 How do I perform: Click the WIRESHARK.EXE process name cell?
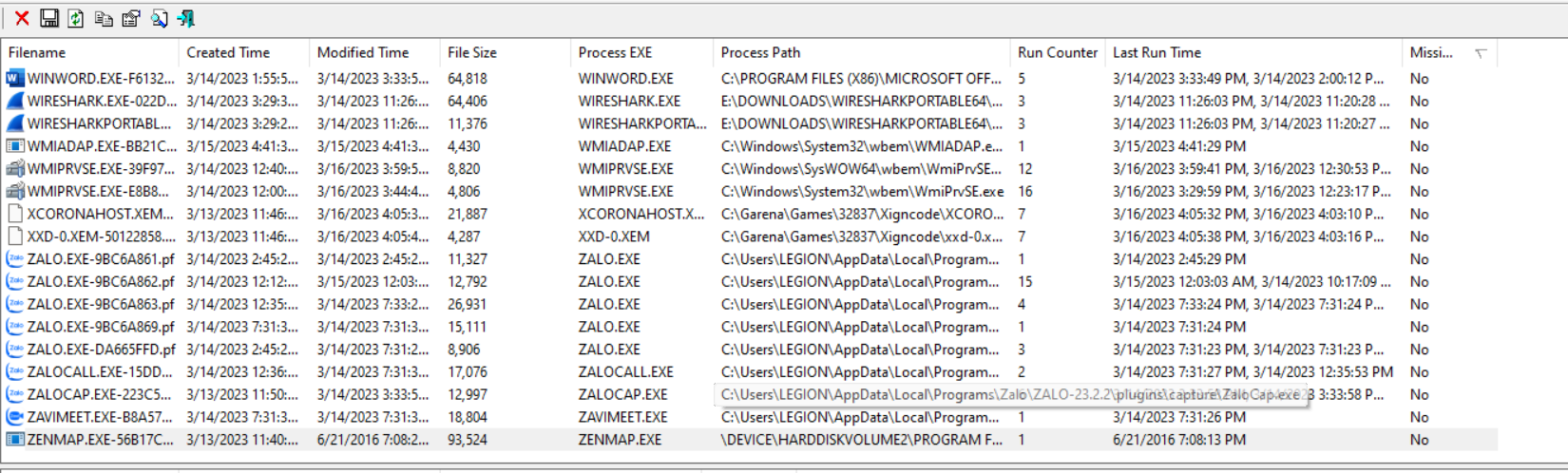coord(629,101)
